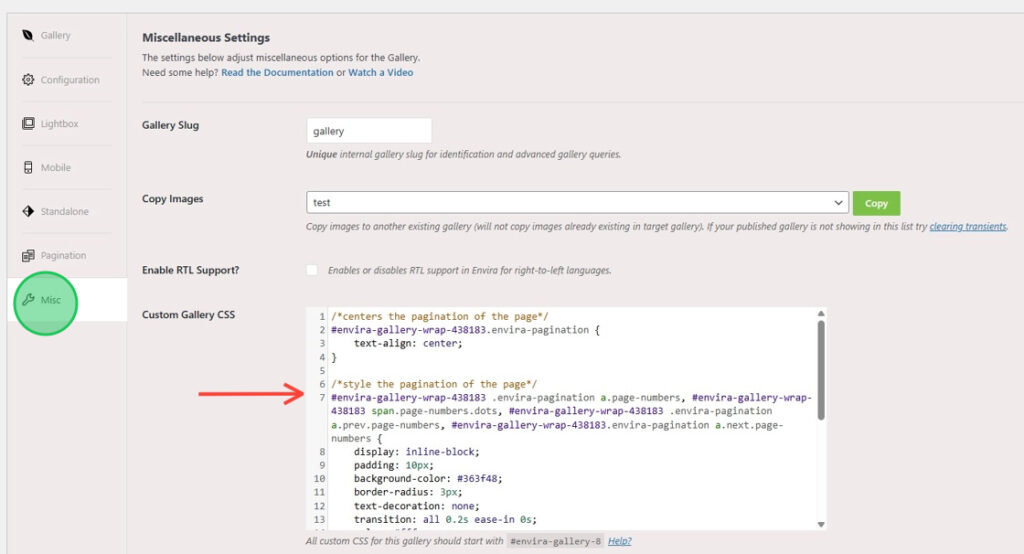Screen dimensions: 1024x554
Task: Click the 'Enable RTL Support?' label
Action: point(190,270)
